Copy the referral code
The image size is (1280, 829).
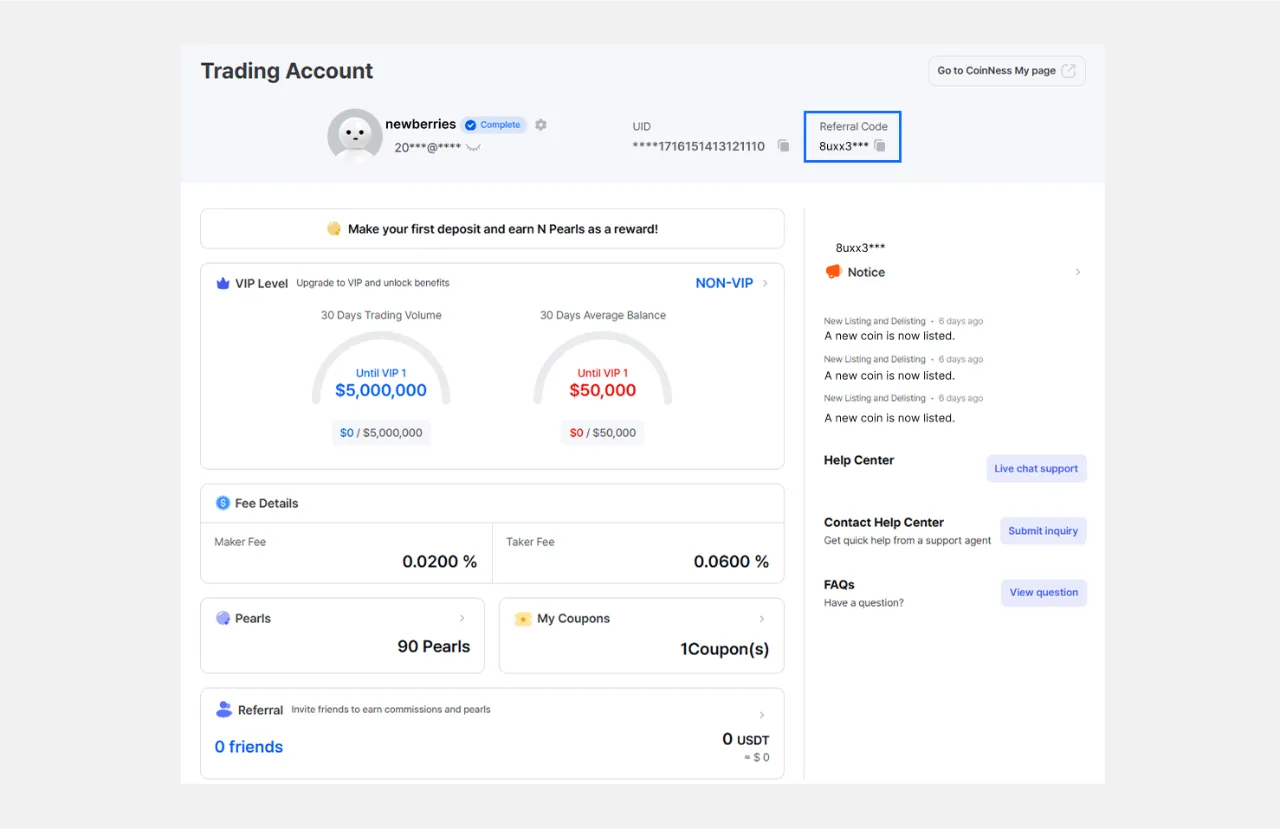[880, 146]
